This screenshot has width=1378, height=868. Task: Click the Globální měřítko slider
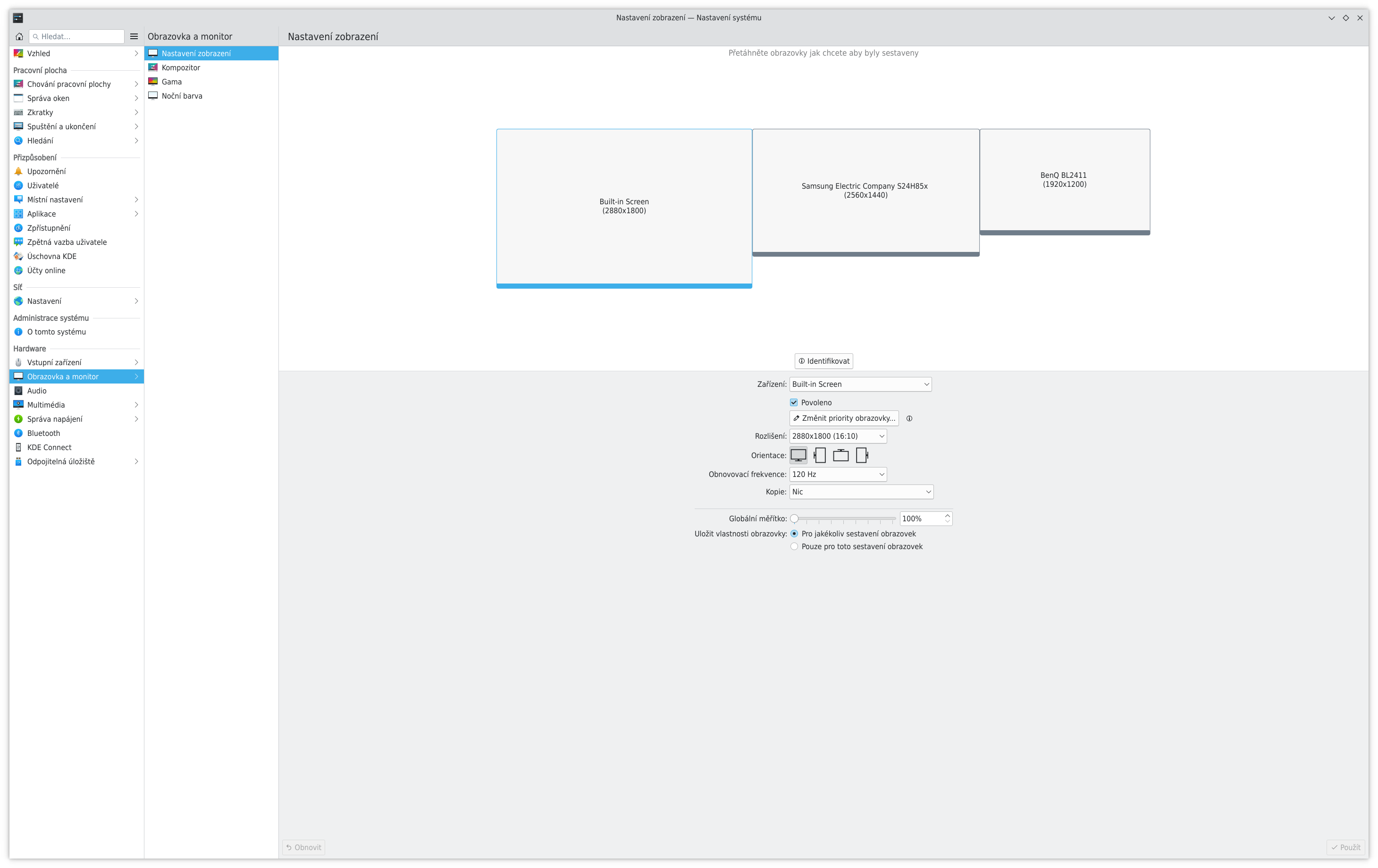tap(845, 519)
